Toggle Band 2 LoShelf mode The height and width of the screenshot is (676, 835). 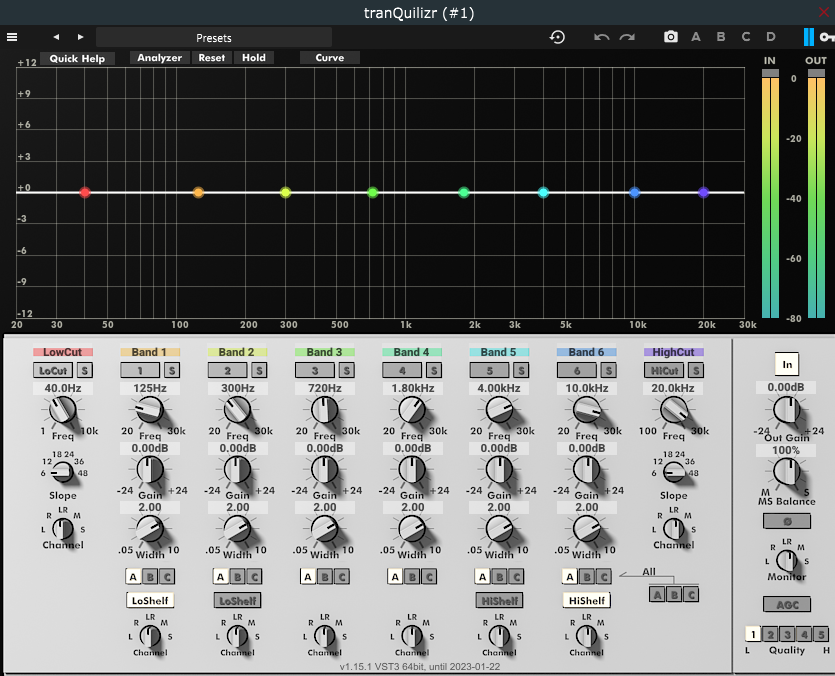[x=238, y=600]
